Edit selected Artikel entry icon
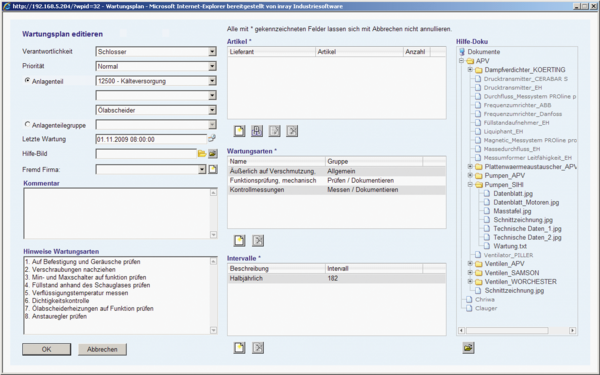This screenshot has width=600, height=375. [274, 131]
